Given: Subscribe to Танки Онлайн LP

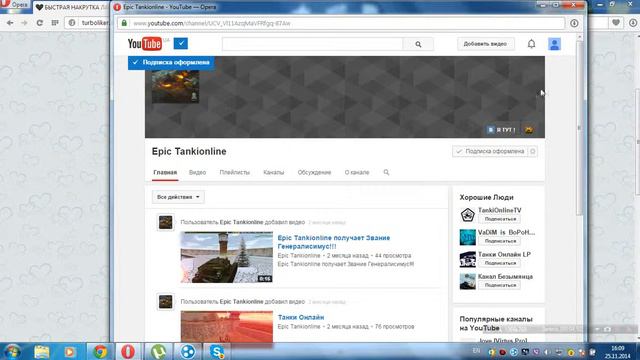Looking at the screenshot, I should pos(500,263).
